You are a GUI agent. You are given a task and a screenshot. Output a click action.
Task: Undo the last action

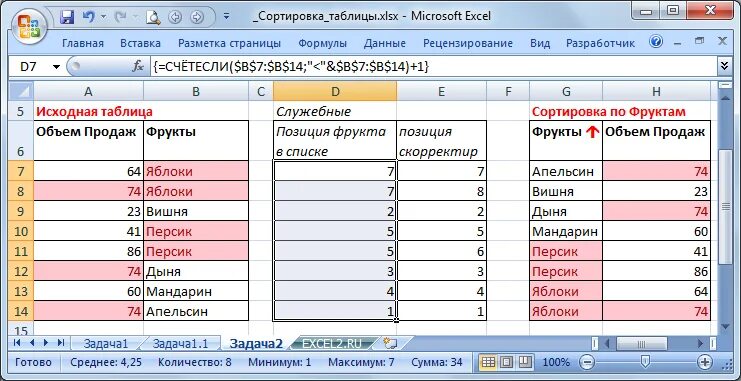(x=88, y=17)
